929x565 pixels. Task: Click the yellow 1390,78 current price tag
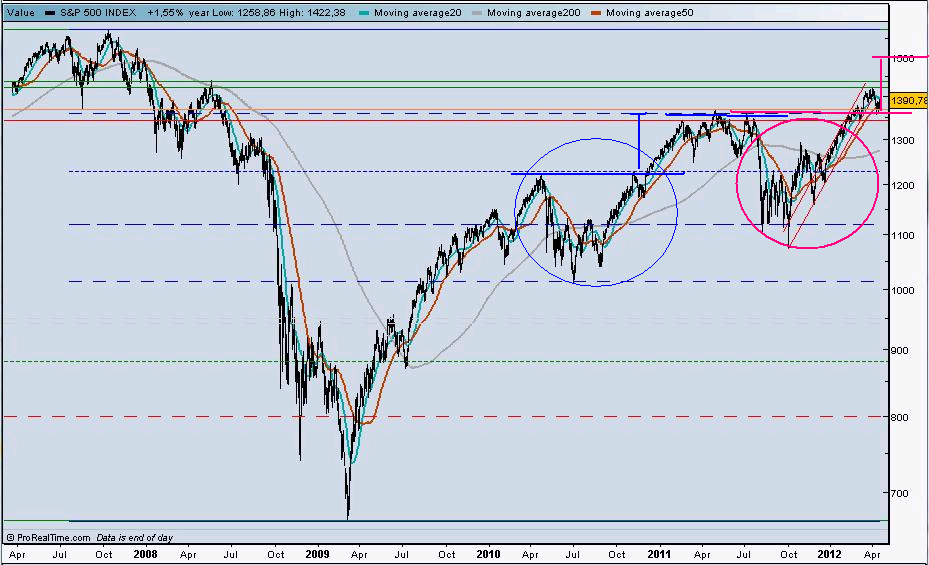point(908,101)
